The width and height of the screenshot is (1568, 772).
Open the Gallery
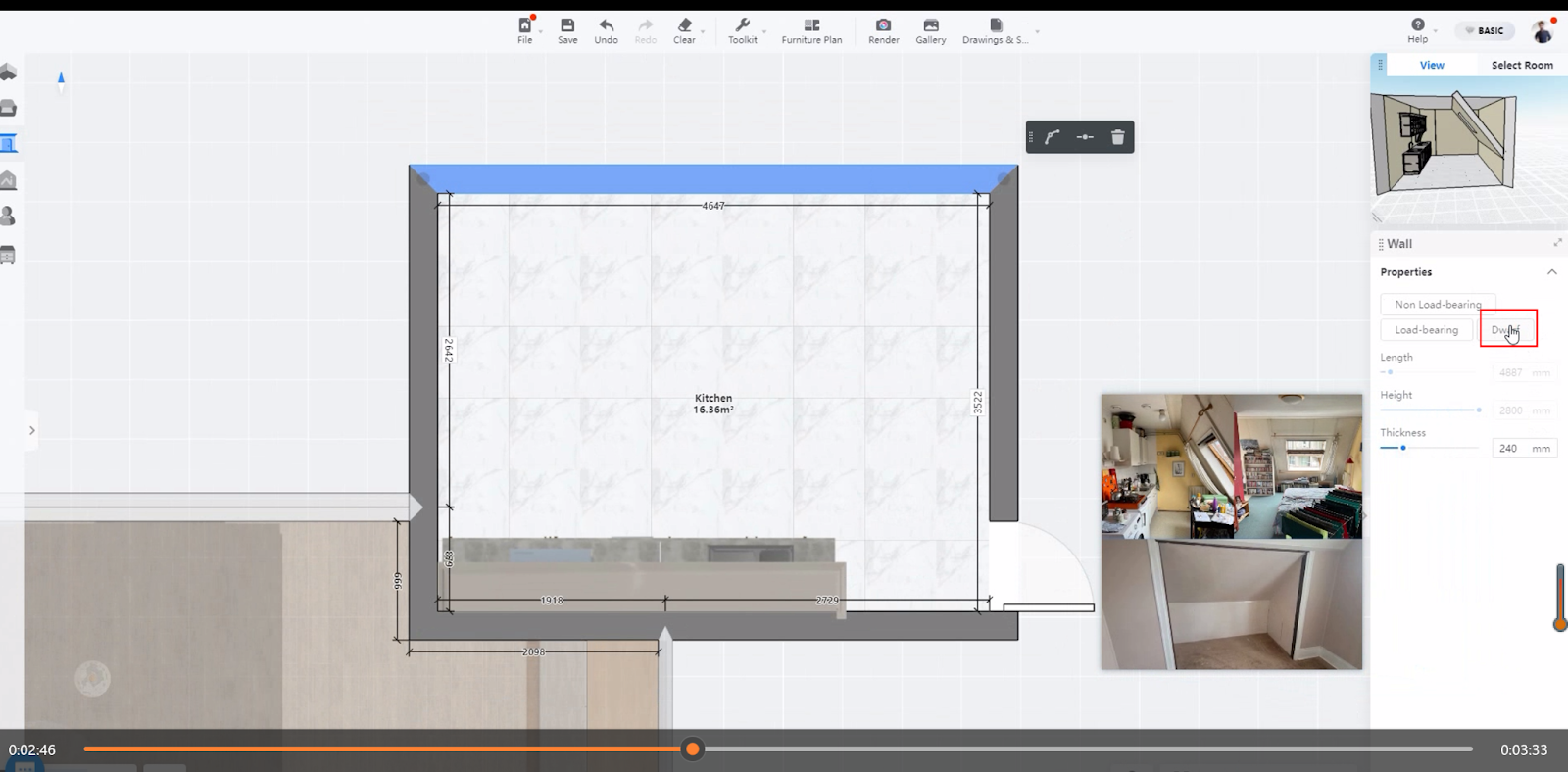point(930,30)
